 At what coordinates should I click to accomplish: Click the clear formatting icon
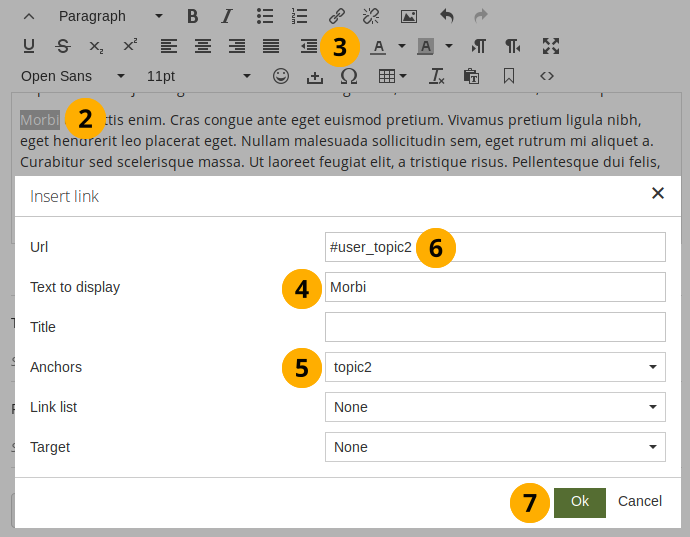point(436,76)
